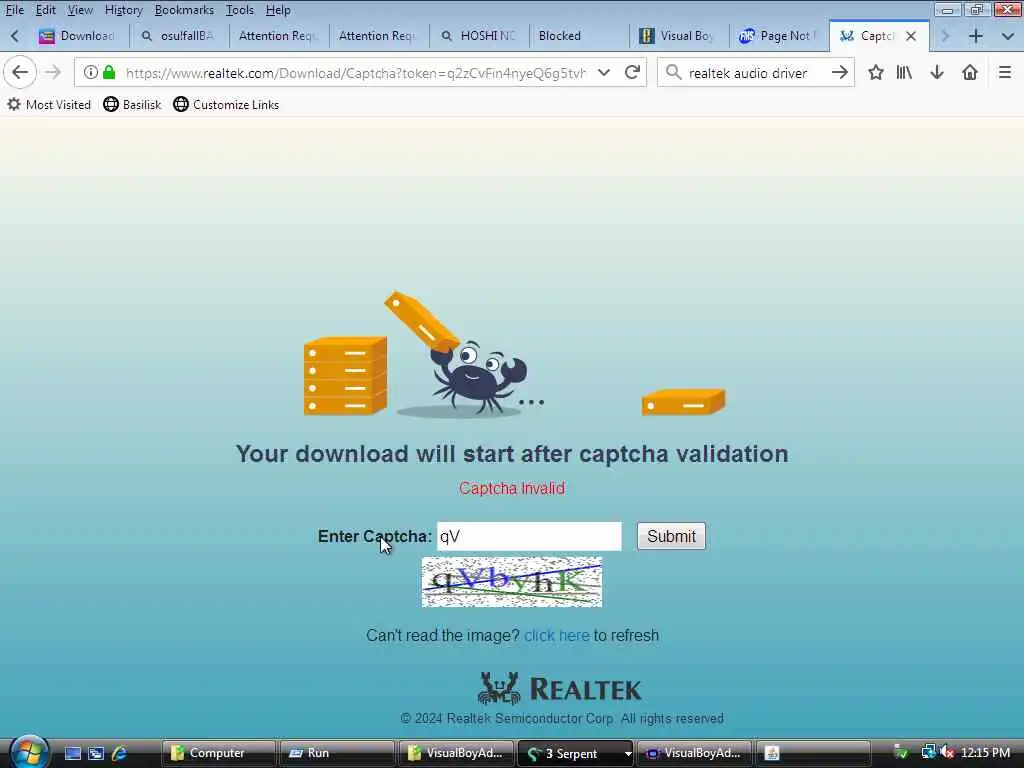Open the Basilisk bookmark
This screenshot has width=1024, height=768.
pos(133,104)
